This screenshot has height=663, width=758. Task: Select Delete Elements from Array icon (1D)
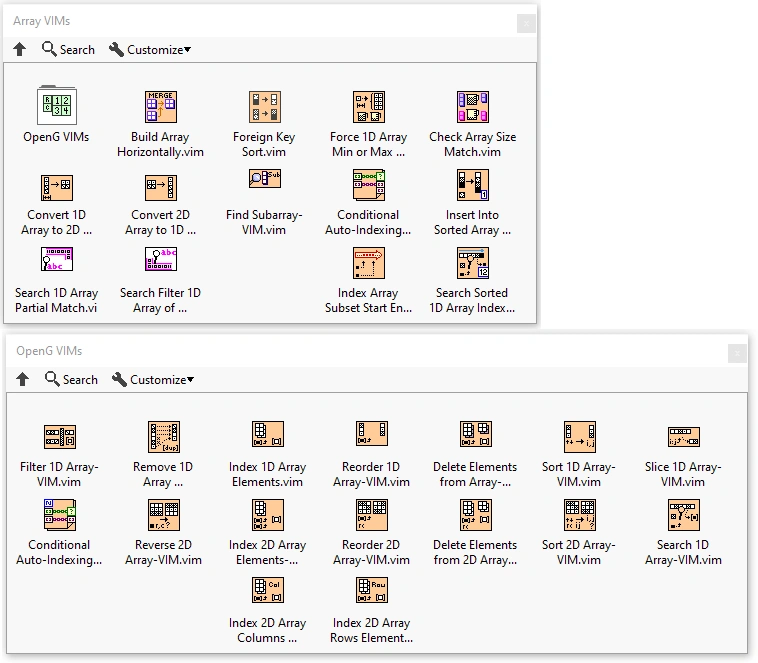click(476, 434)
